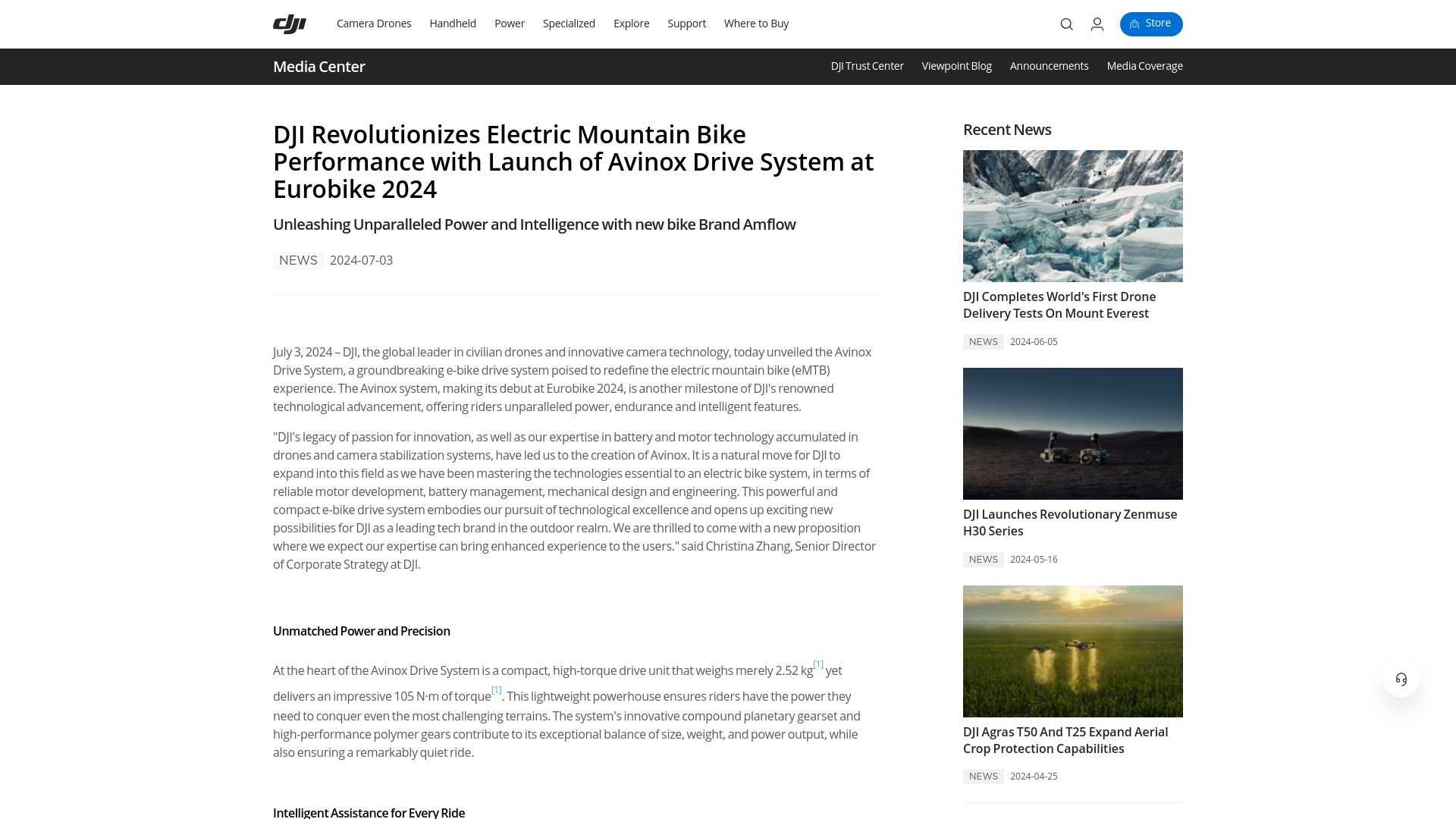Screen dimensions: 1456x819
Task: Visit DJI Trust Center
Action: click(867, 66)
